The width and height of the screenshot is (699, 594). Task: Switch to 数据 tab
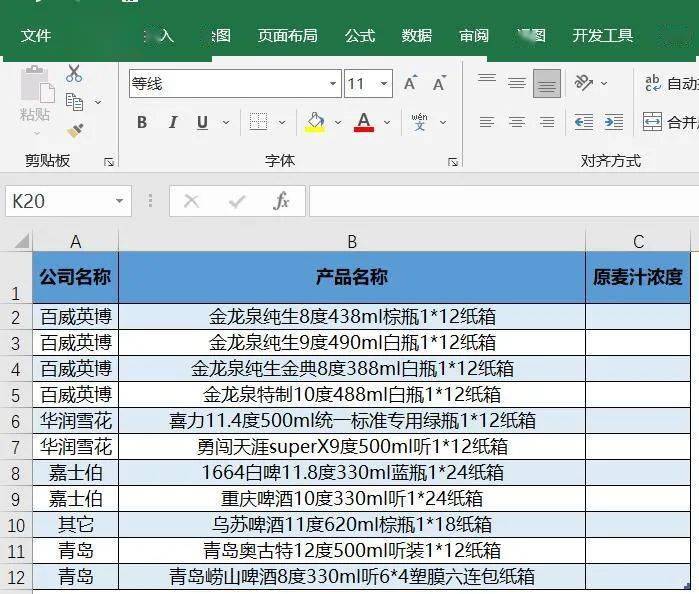coord(417,35)
